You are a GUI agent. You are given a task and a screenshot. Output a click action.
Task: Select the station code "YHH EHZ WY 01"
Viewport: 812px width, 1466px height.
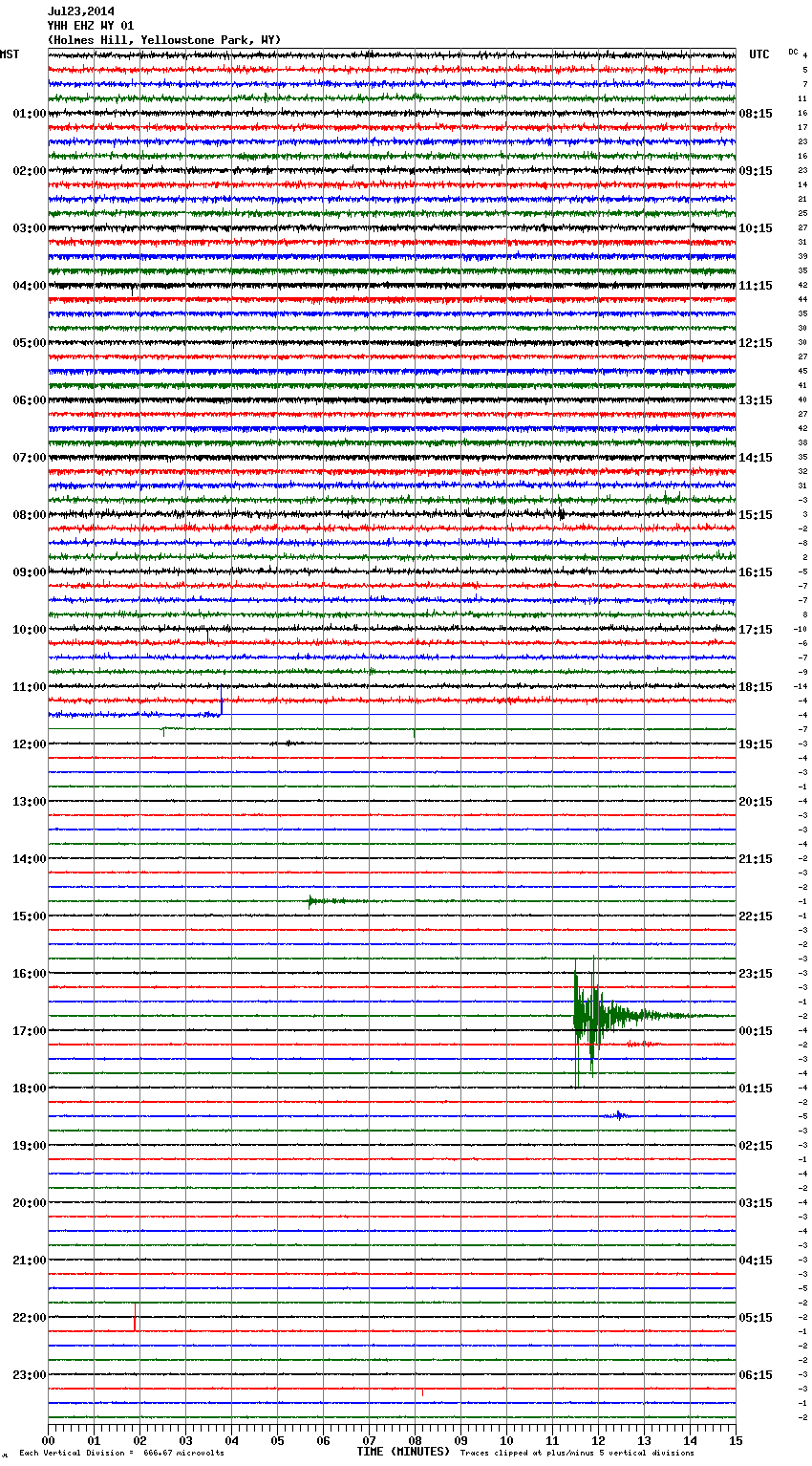point(91,26)
